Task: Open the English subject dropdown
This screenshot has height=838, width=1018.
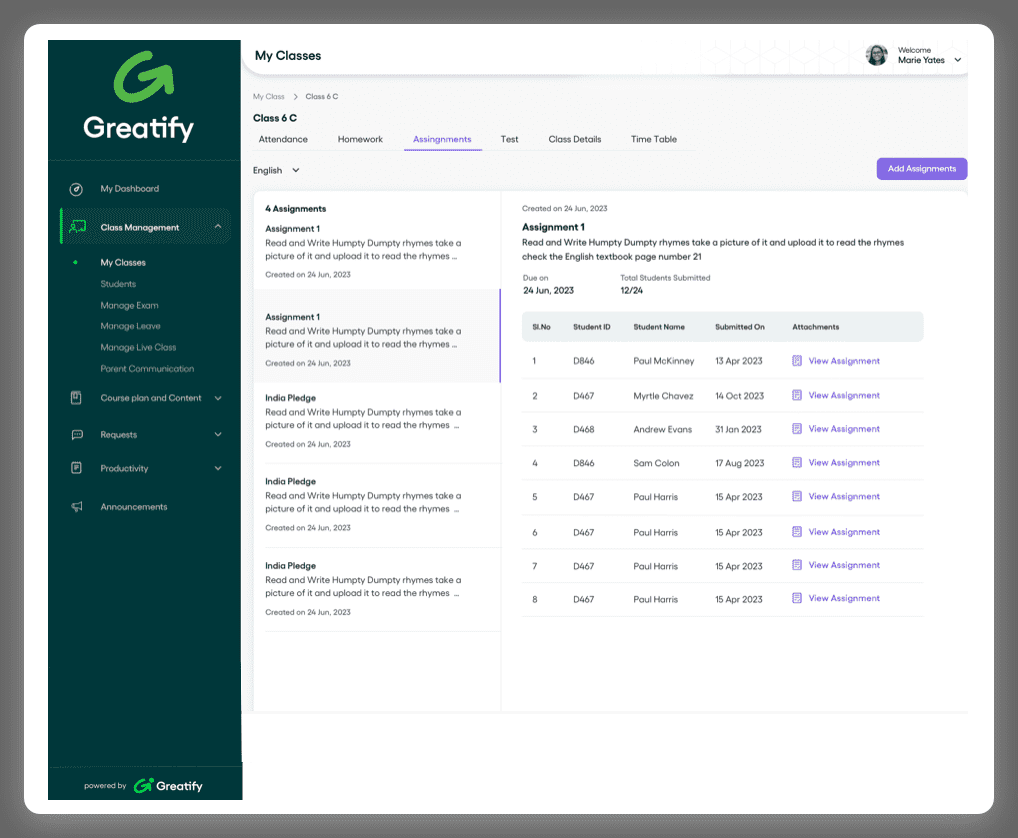Action: click(x=277, y=170)
